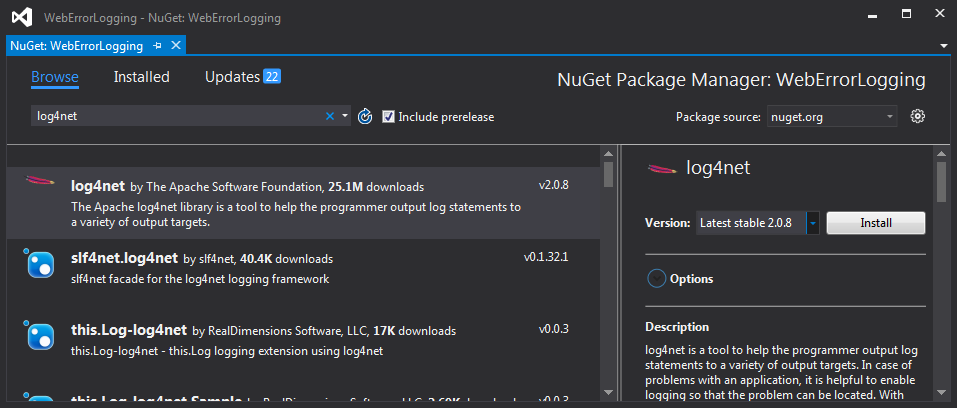Open NuGet settings gear
The height and width of the screenshot is (408, 957).
[917, 116]
